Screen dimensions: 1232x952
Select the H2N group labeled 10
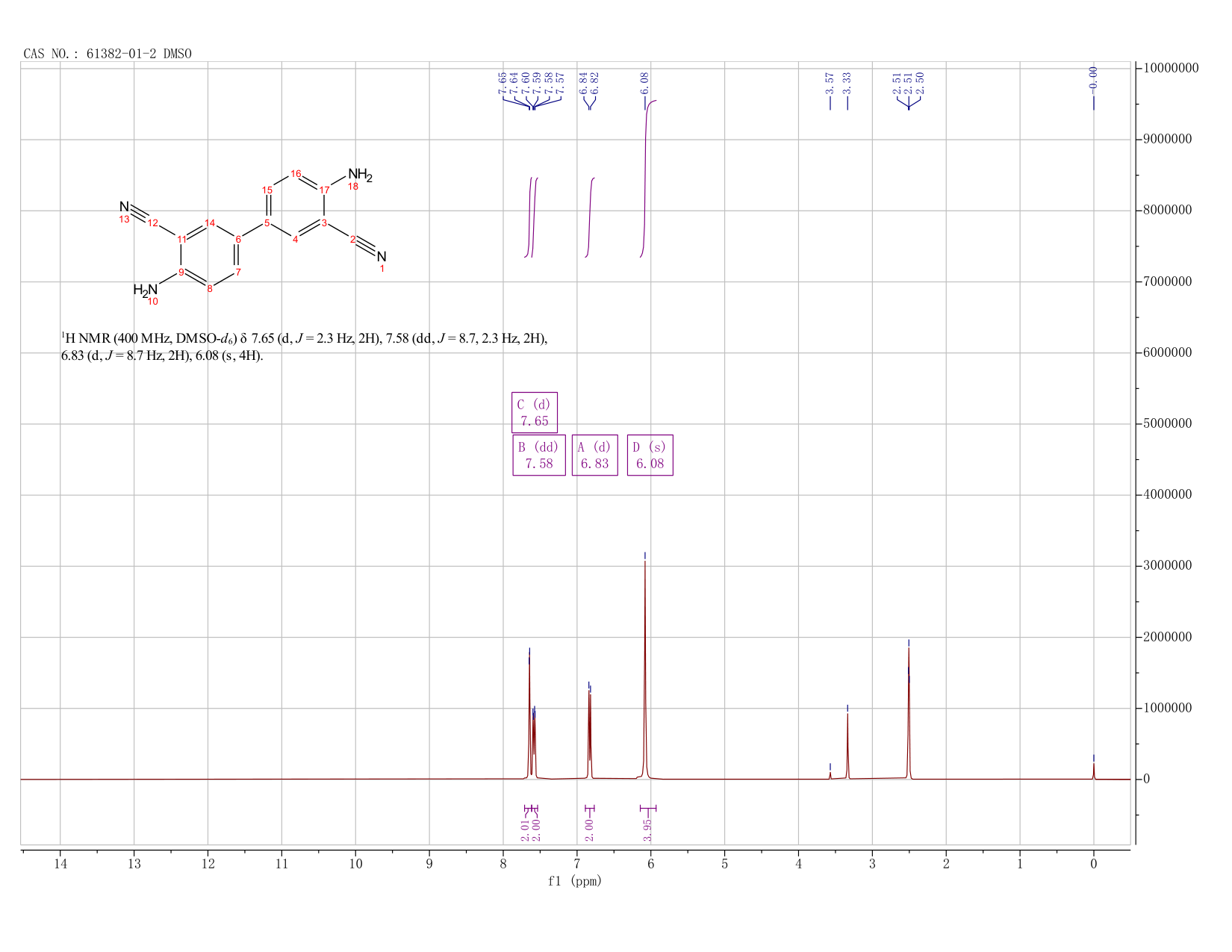coord(146,290)
